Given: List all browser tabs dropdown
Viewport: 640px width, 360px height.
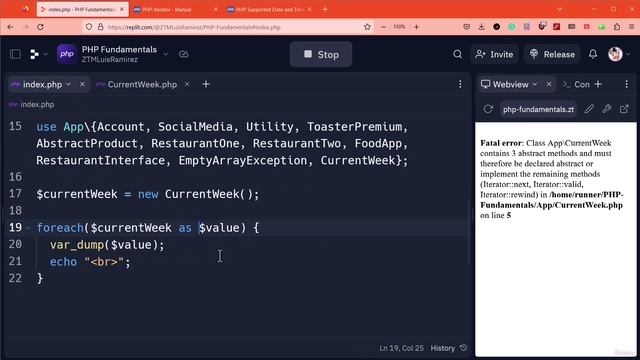Looking at the screenshot, I should click(x=560, y=9).
